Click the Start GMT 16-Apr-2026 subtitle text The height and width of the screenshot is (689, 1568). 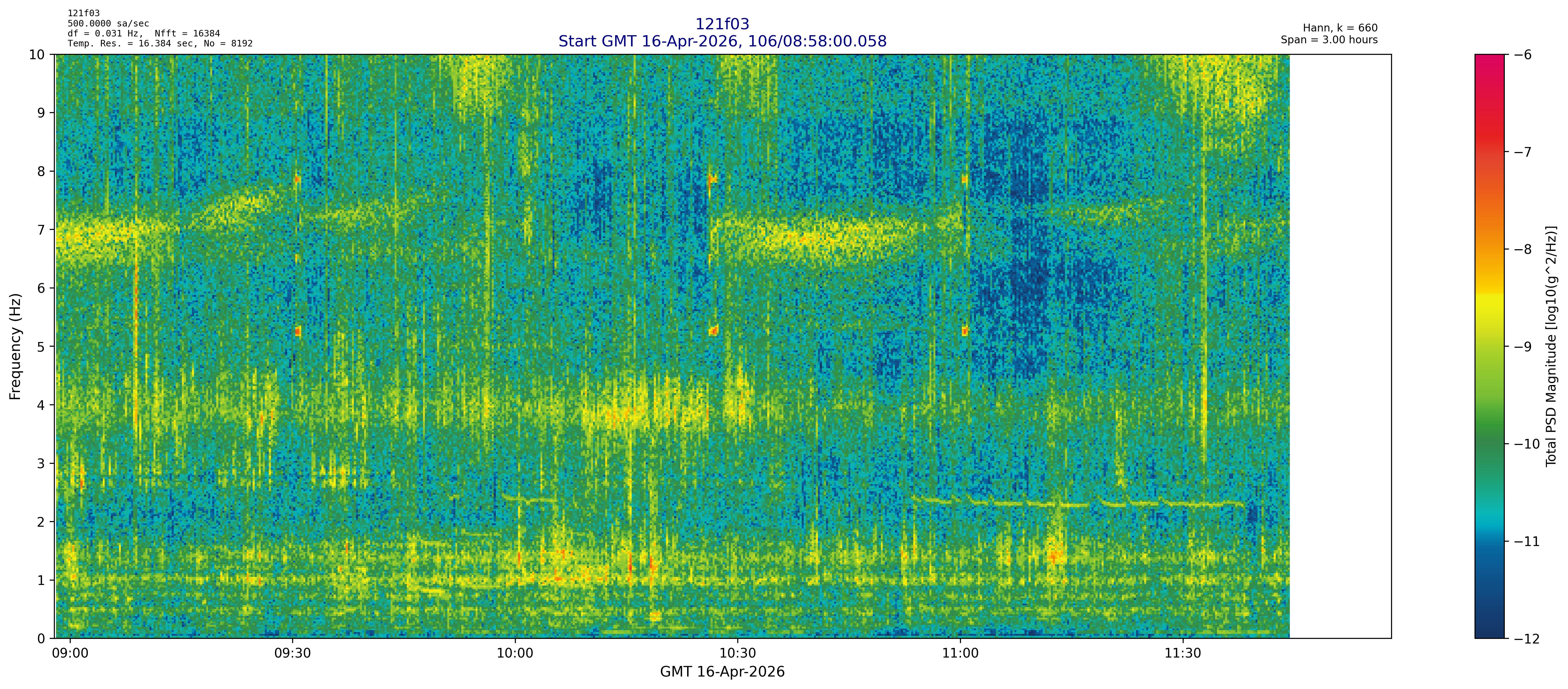(x=722, y=41)
